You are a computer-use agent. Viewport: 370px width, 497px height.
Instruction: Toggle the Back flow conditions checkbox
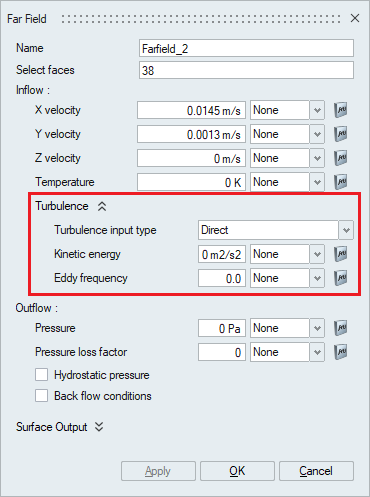coord(41,396)
